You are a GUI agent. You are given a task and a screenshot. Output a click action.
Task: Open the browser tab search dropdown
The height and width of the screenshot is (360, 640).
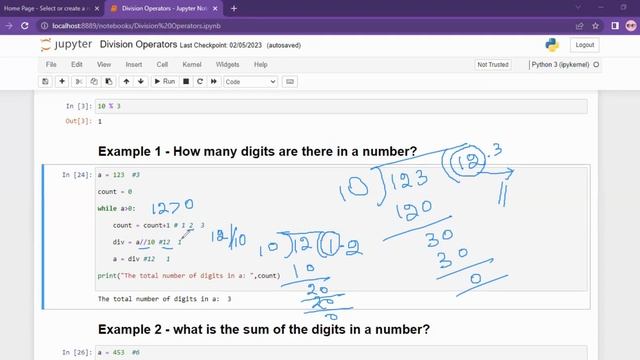578,7
